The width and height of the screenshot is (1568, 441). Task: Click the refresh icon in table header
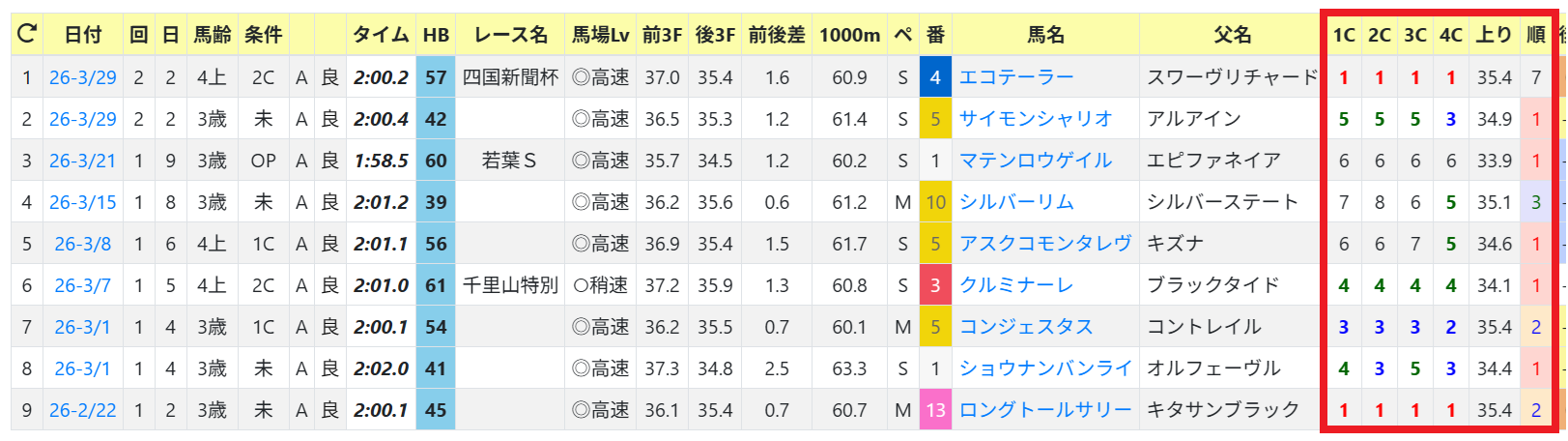[27, 34]
